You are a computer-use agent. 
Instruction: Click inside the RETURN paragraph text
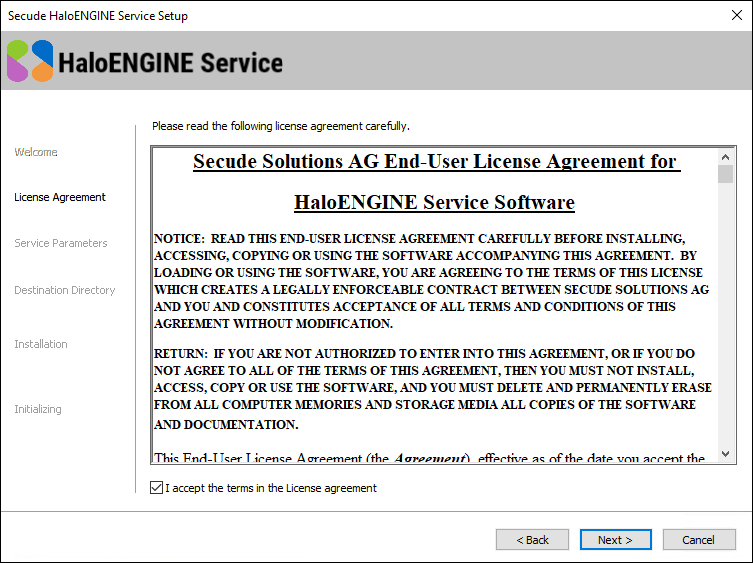[x=430, y=388]
